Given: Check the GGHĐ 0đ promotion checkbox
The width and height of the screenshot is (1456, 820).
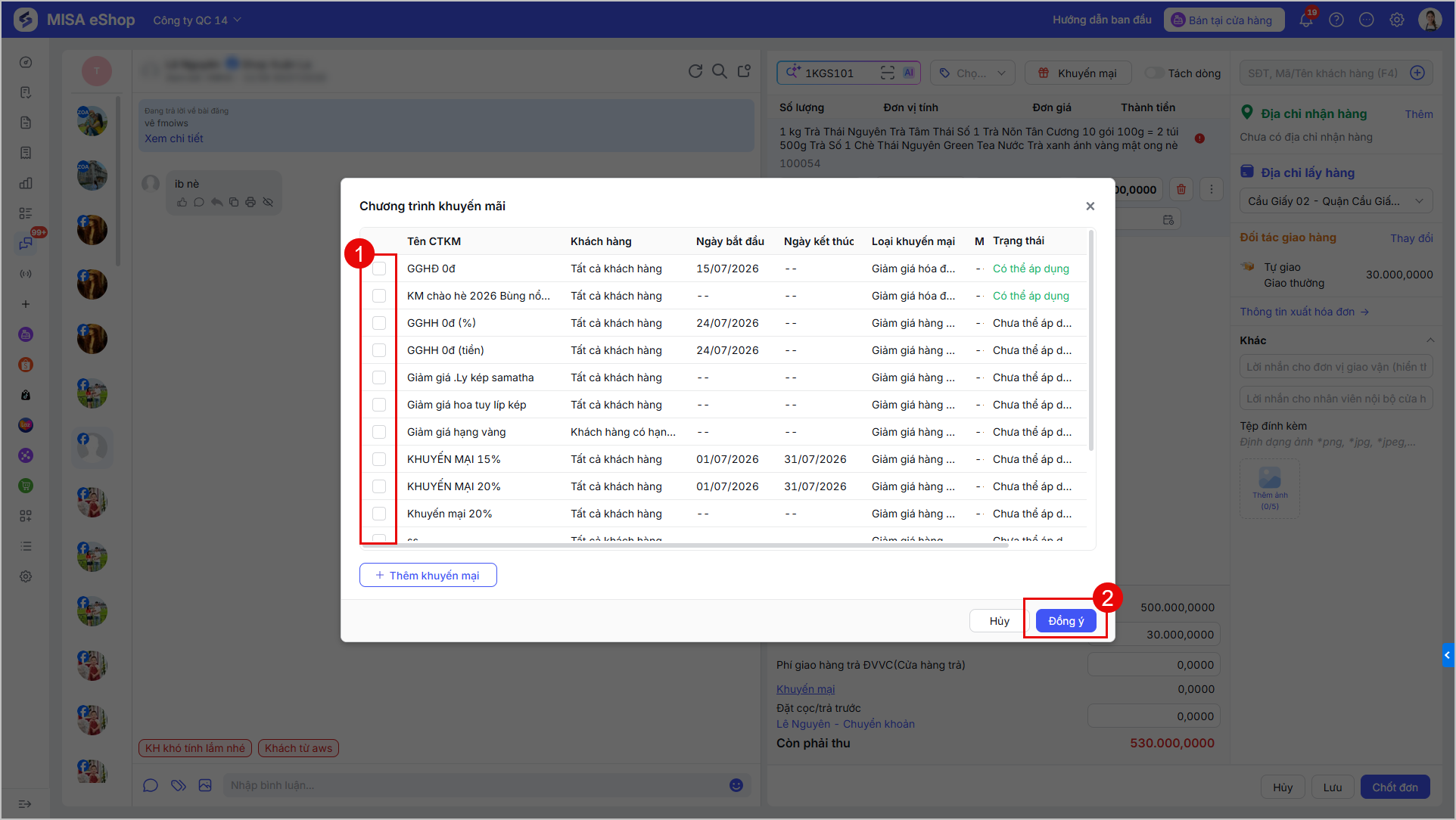Looking at the screenshot, I should (379, 269).
